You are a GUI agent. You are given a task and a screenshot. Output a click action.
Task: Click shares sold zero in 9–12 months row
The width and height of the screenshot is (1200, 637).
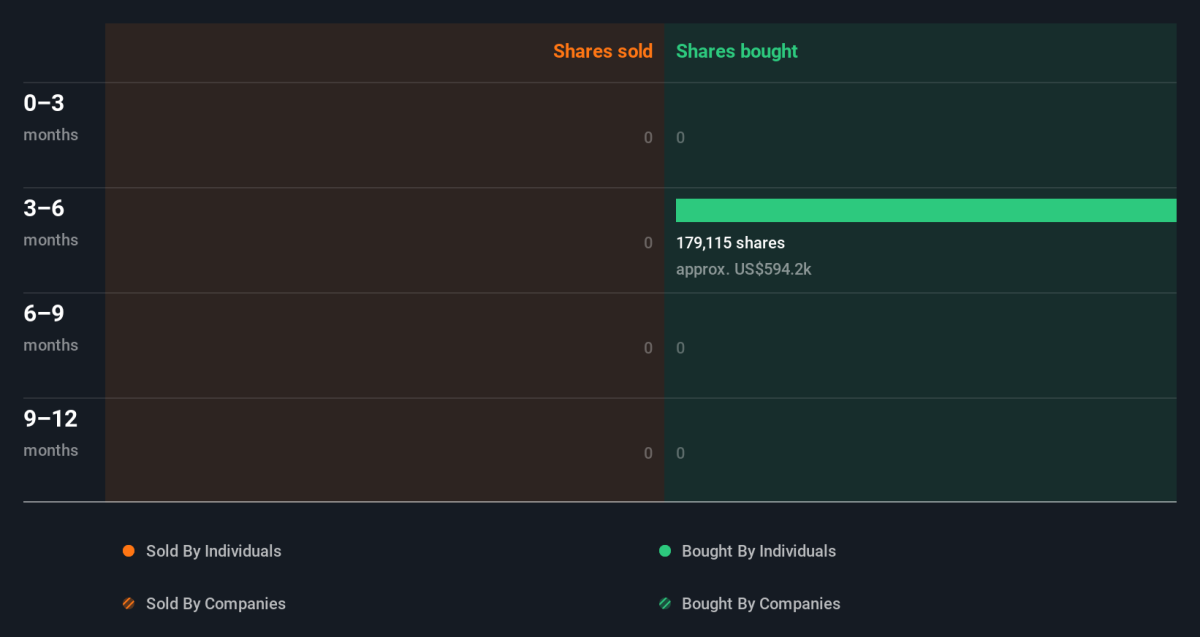click(x=648, y=453)
